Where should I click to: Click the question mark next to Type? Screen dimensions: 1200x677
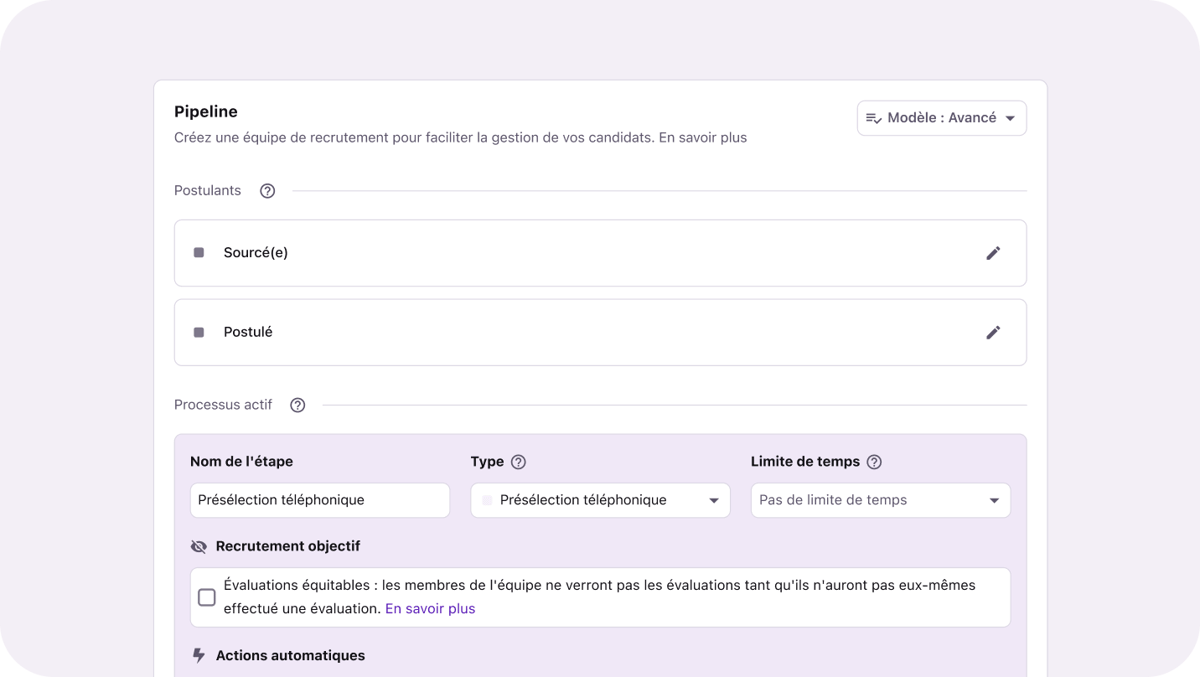click(518, 462)
